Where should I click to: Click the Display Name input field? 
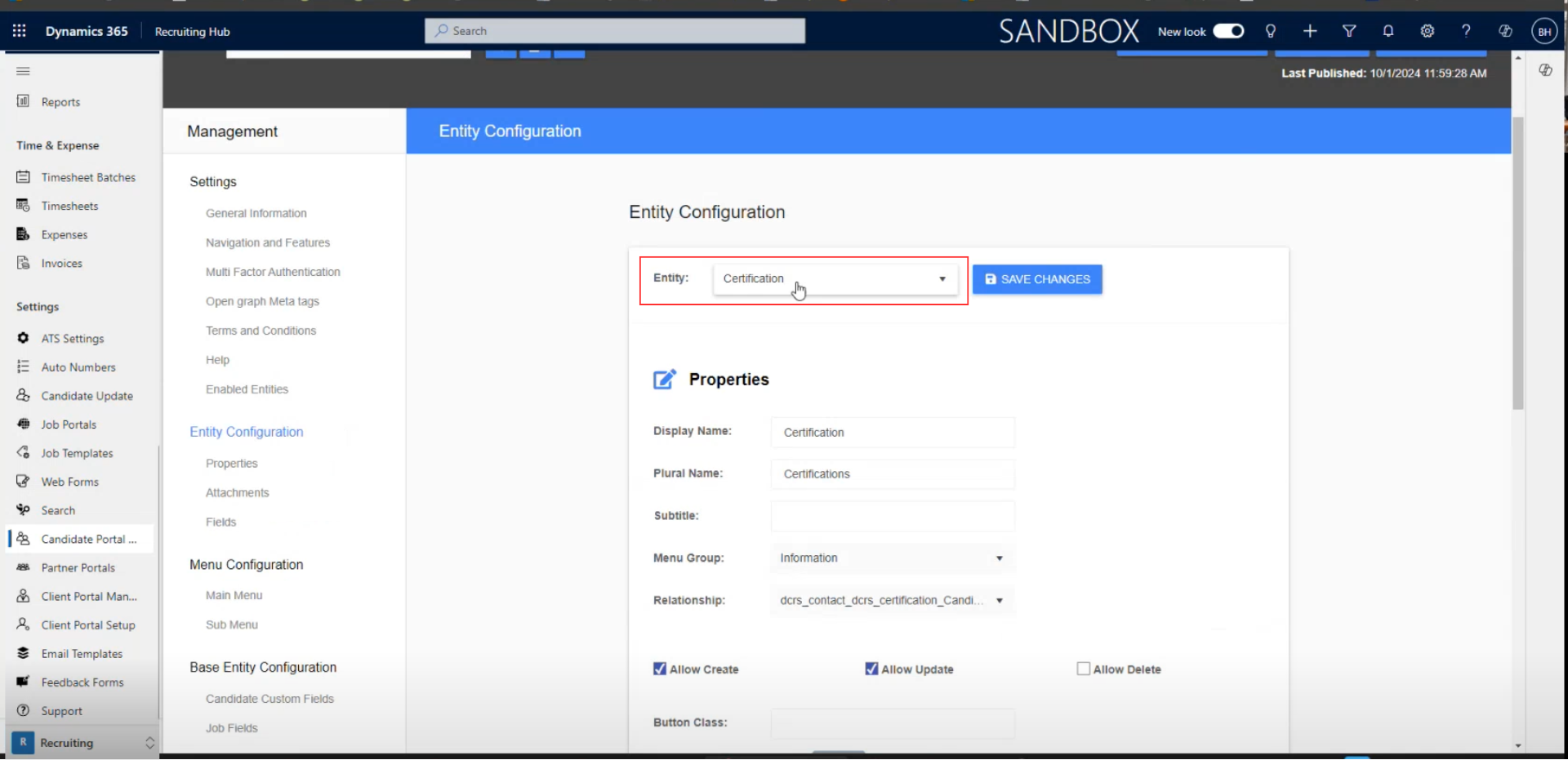893,433
